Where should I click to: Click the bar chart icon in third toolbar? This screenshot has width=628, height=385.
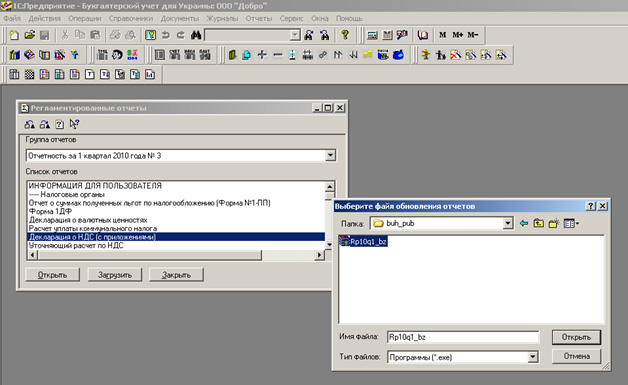(150, 74)
